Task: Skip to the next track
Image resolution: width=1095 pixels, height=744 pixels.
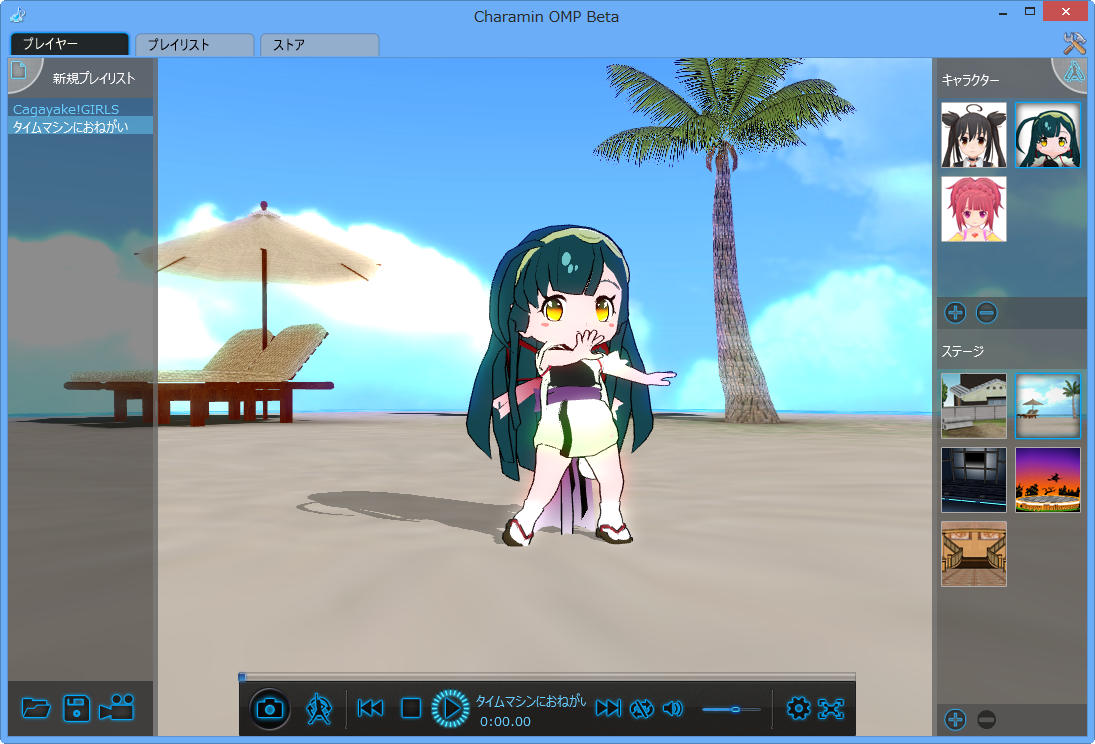Action: [608, 708]
